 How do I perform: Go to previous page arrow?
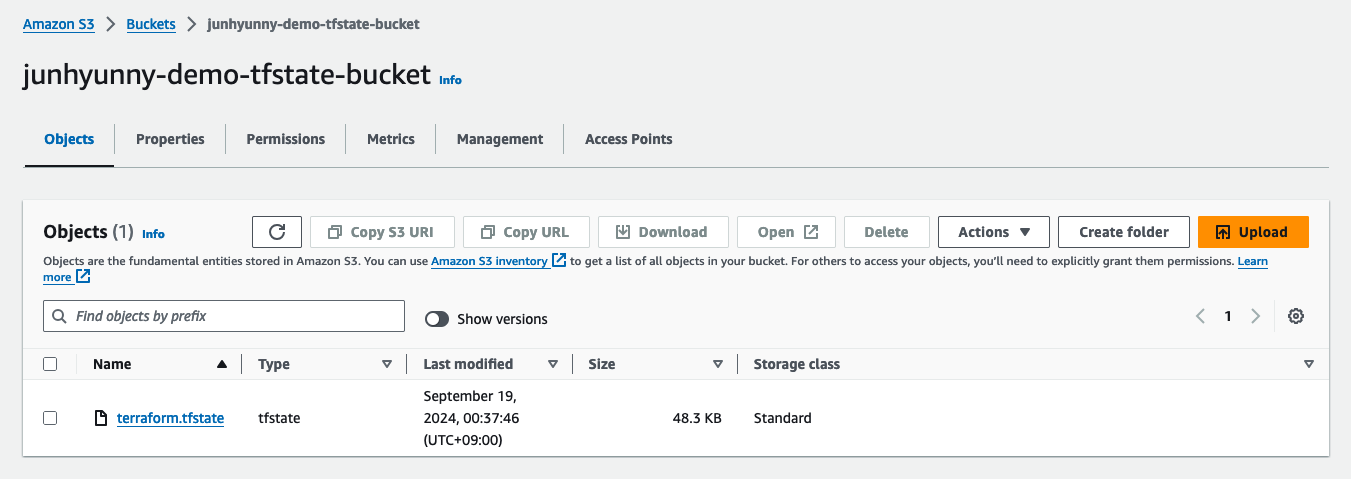point(1201,316)
